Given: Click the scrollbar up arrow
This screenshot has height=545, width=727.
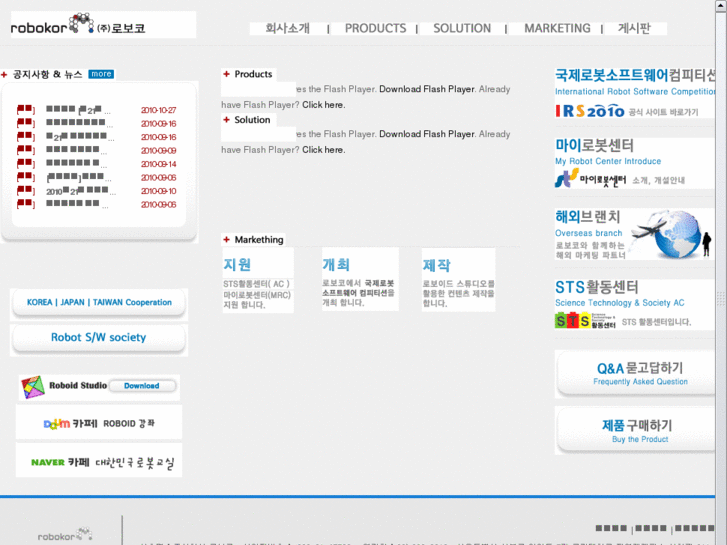Looking at the screenshot, I should point(721,6).
